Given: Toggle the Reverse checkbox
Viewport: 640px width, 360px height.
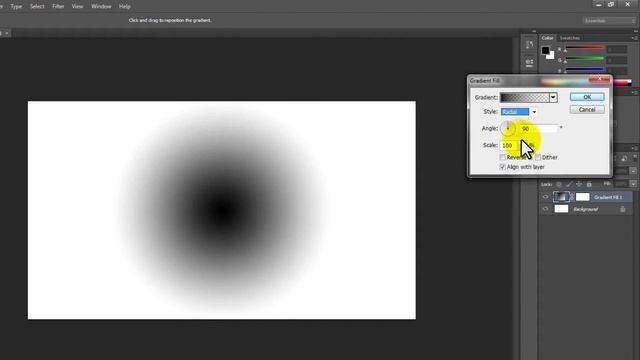Looking at the screenshot, I should (502, 158).
